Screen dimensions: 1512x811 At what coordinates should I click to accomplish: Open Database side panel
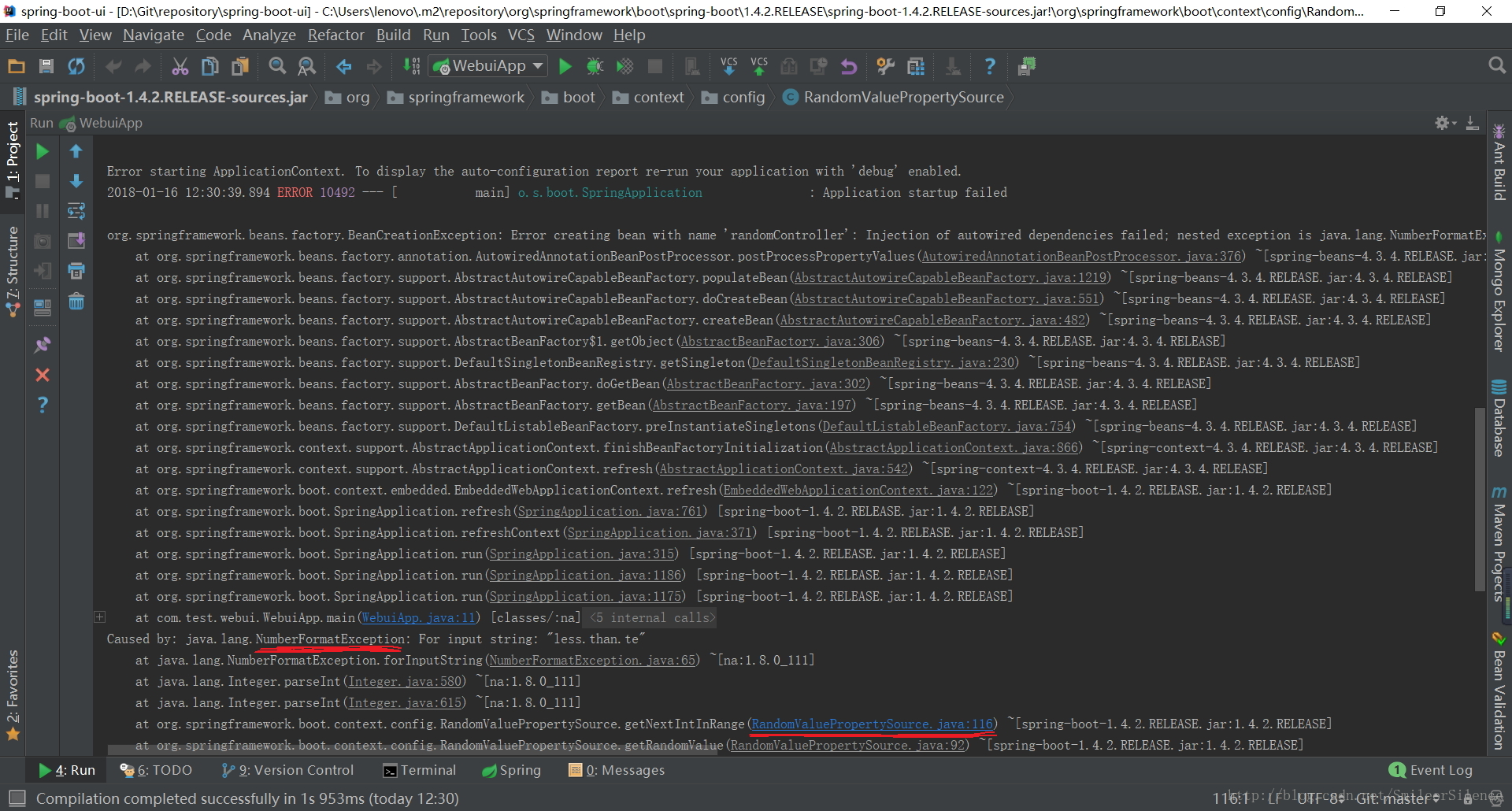1499,418
